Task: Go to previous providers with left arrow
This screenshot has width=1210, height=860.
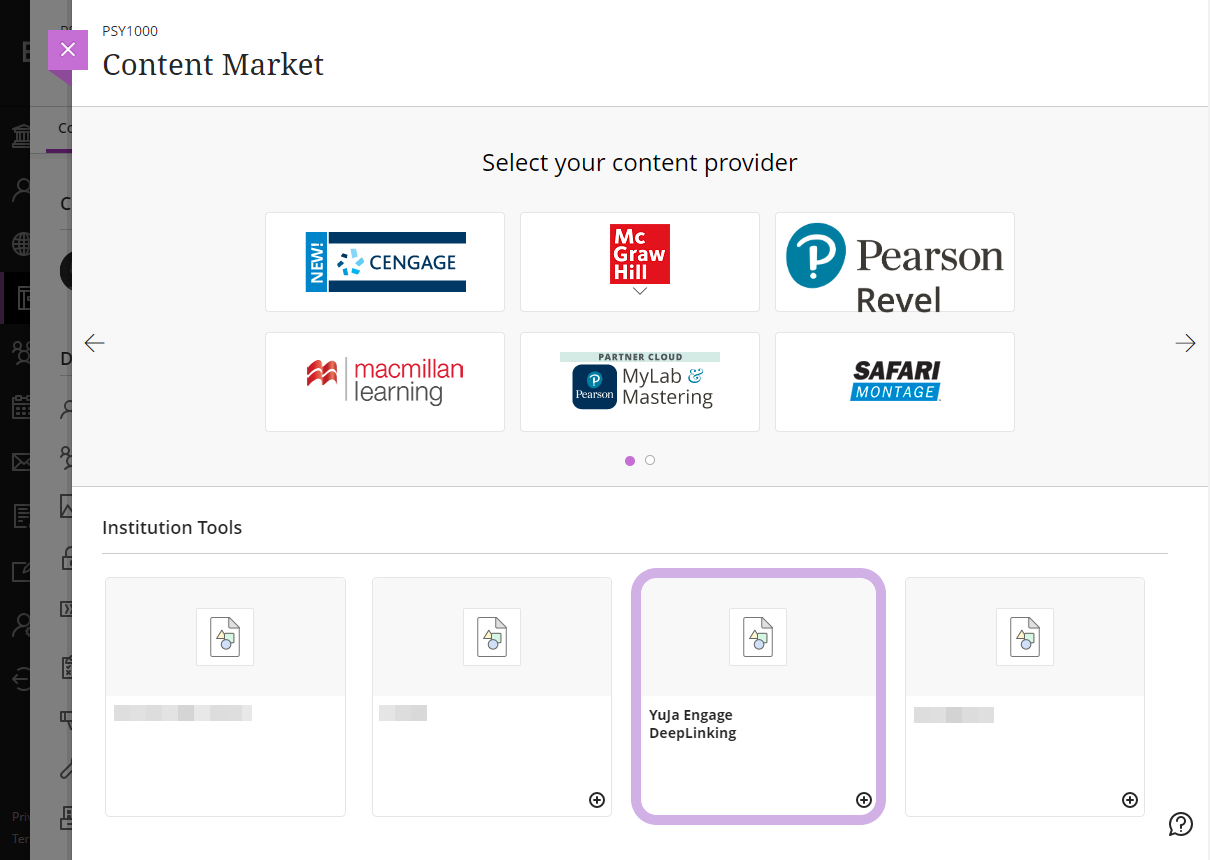Action: point(94,343)
